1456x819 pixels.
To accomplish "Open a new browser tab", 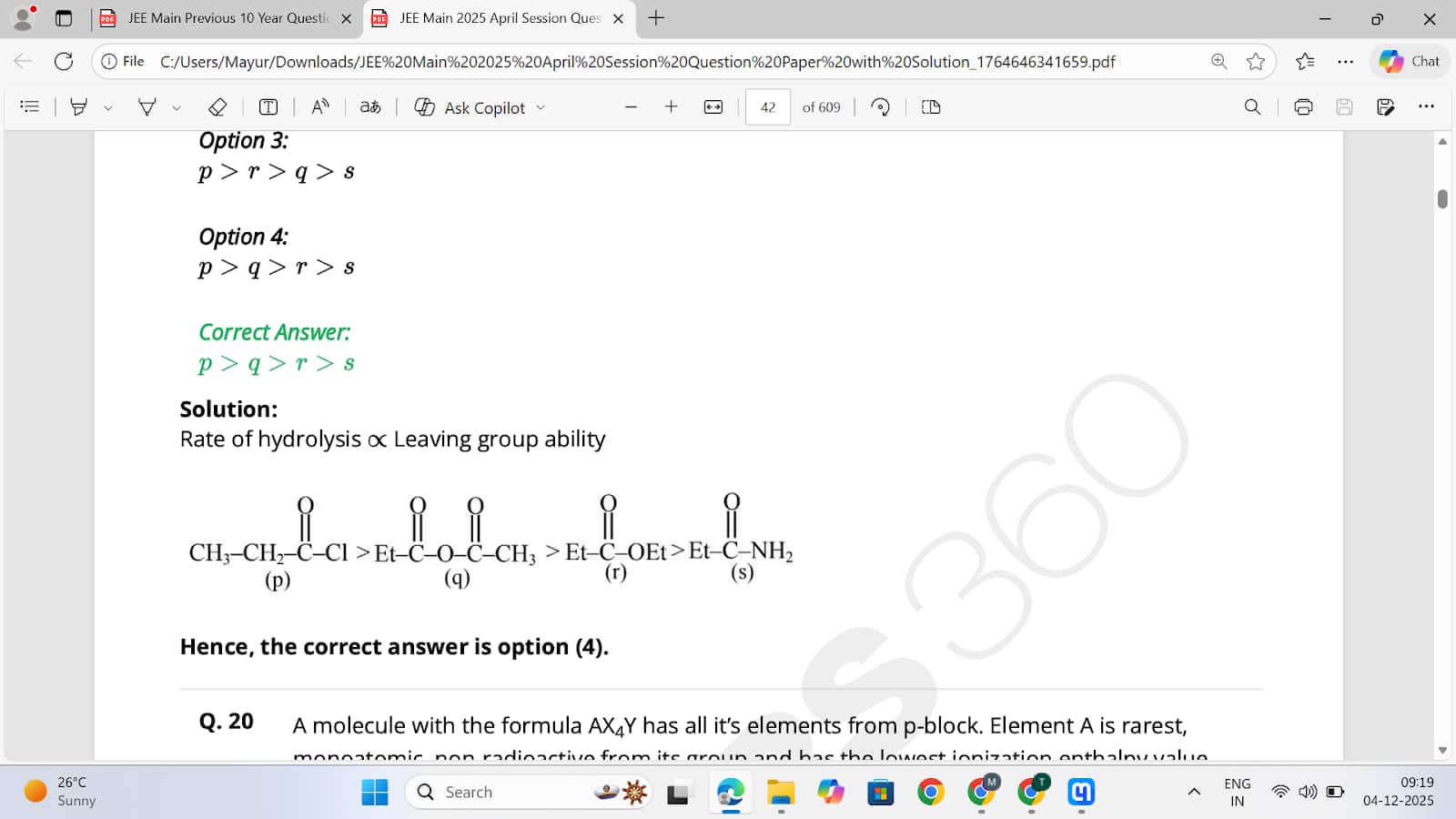I will tap(656, 18).
